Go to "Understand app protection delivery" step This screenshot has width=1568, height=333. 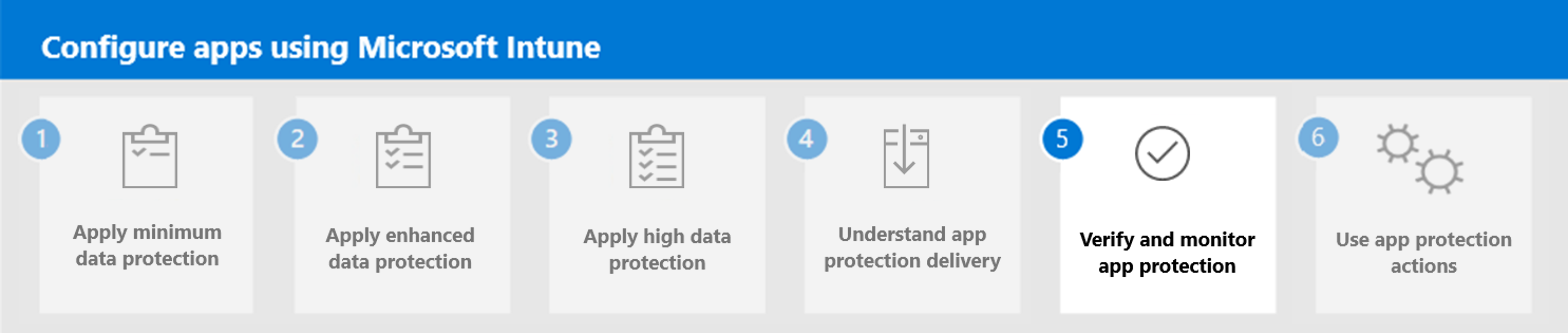(912, 247)
